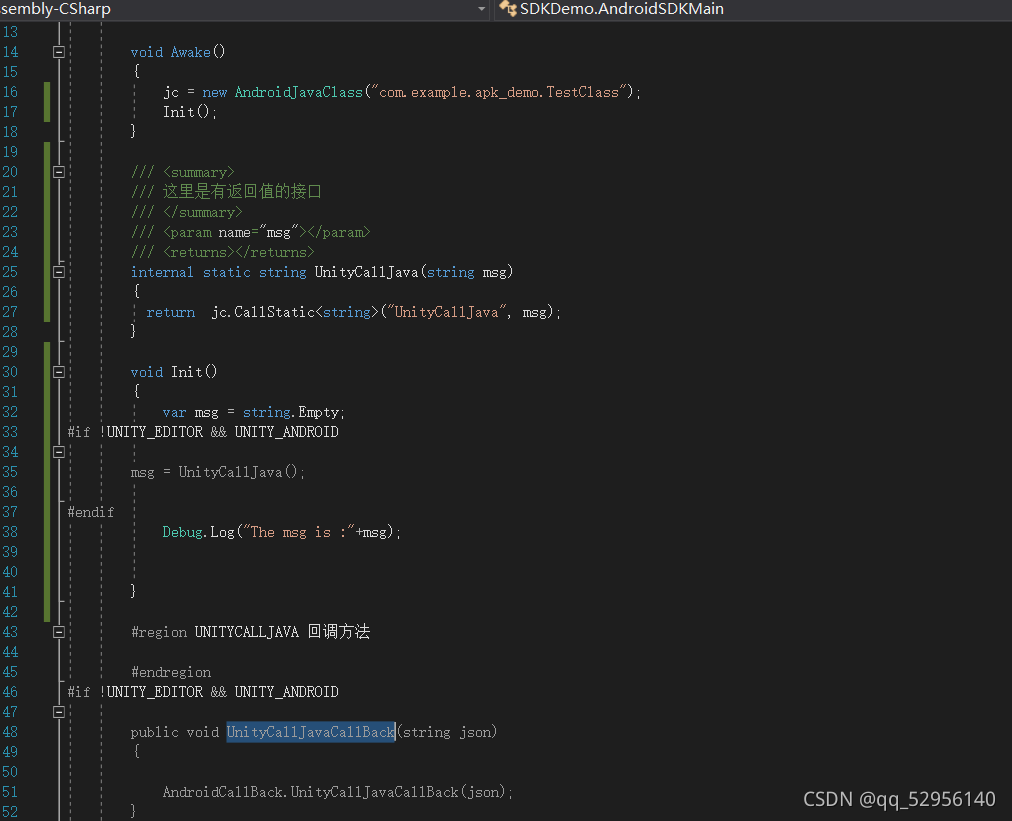Click the "UnityCallJava" string literal on line 27
The image size is (1012, 821).
446,312
